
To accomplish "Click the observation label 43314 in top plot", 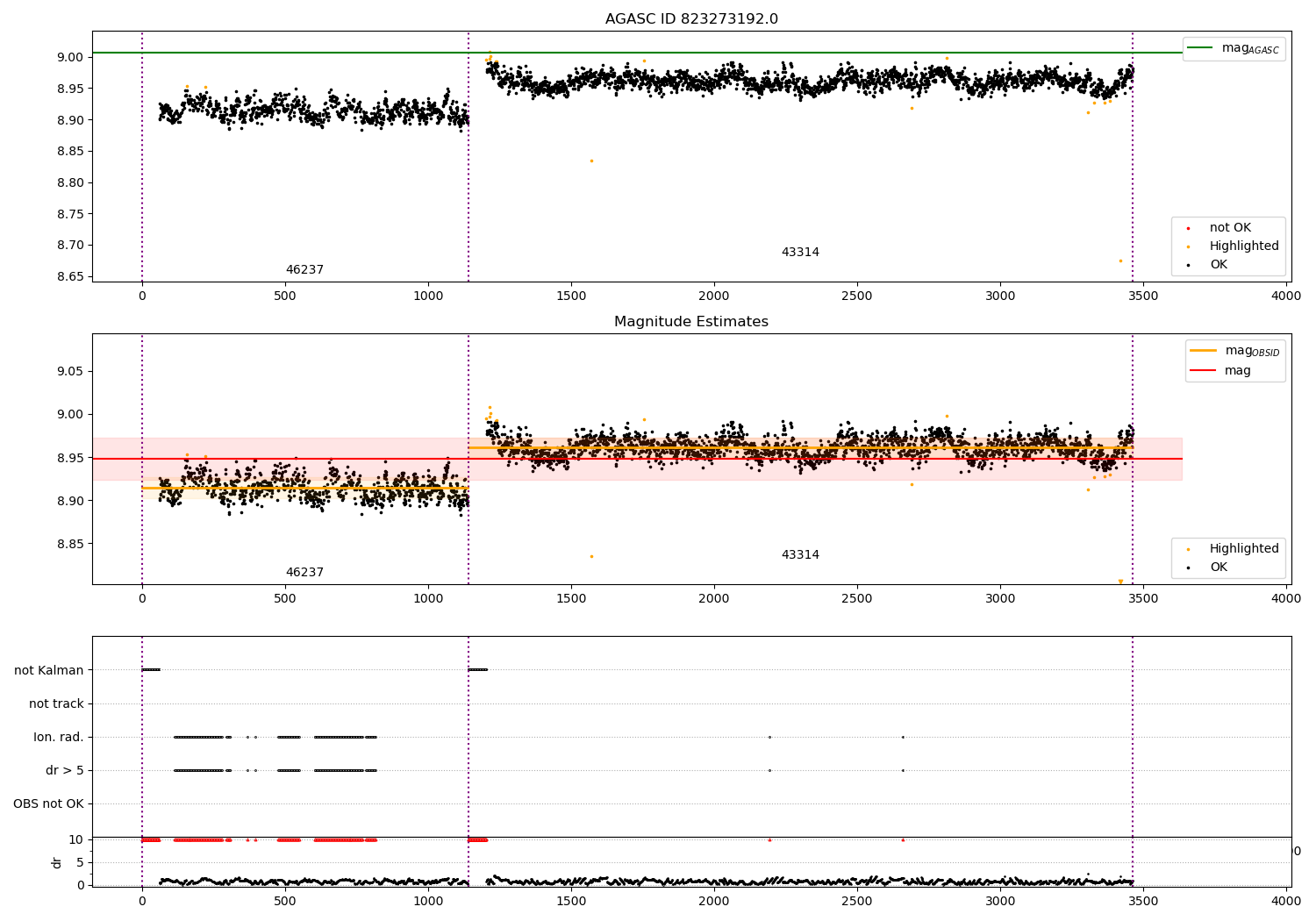I will pyautogui.click(x=800, y=253).
